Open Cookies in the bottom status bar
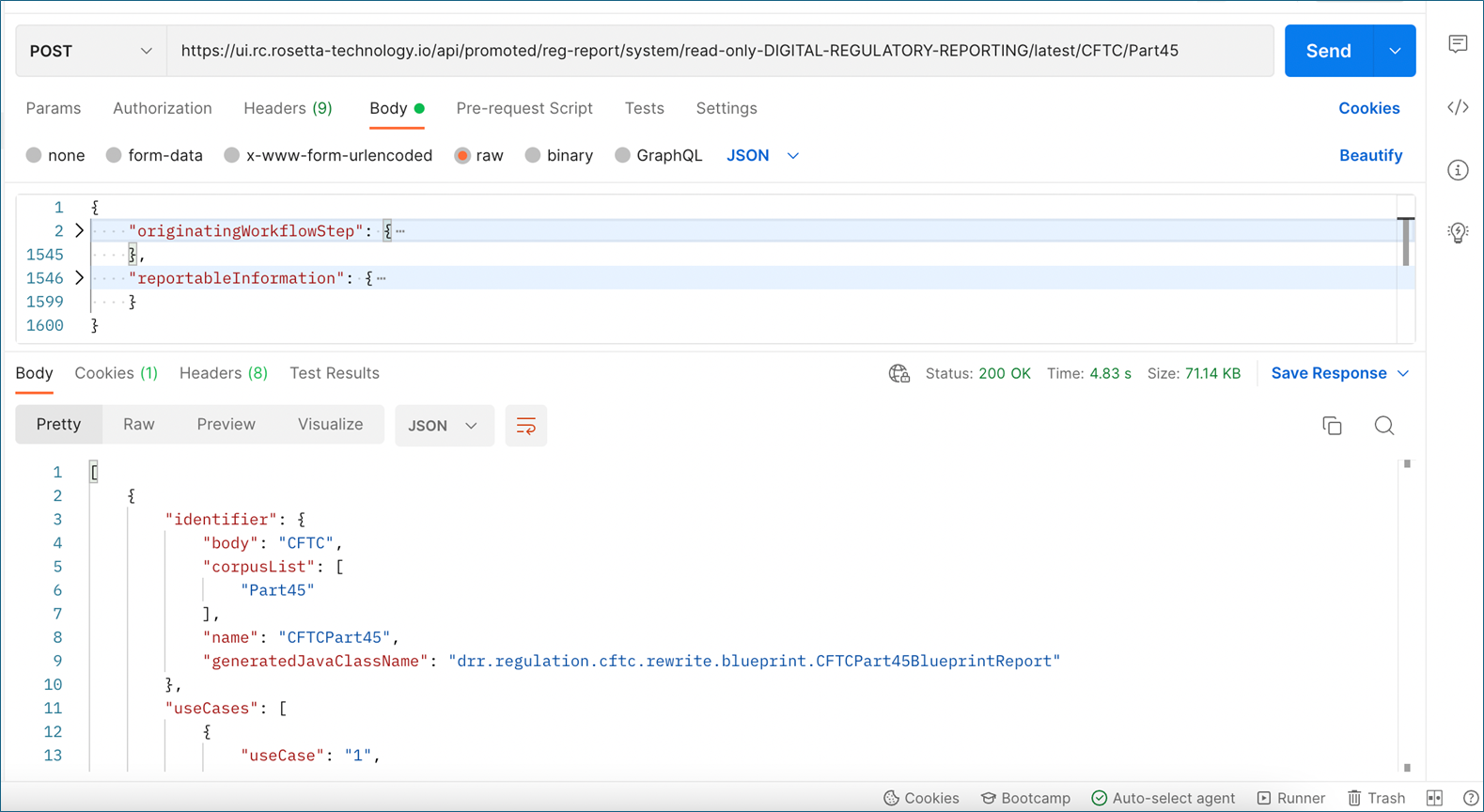Image resolution: width=1484 pixels, height=812 pixels. click(x=921, y=798)
